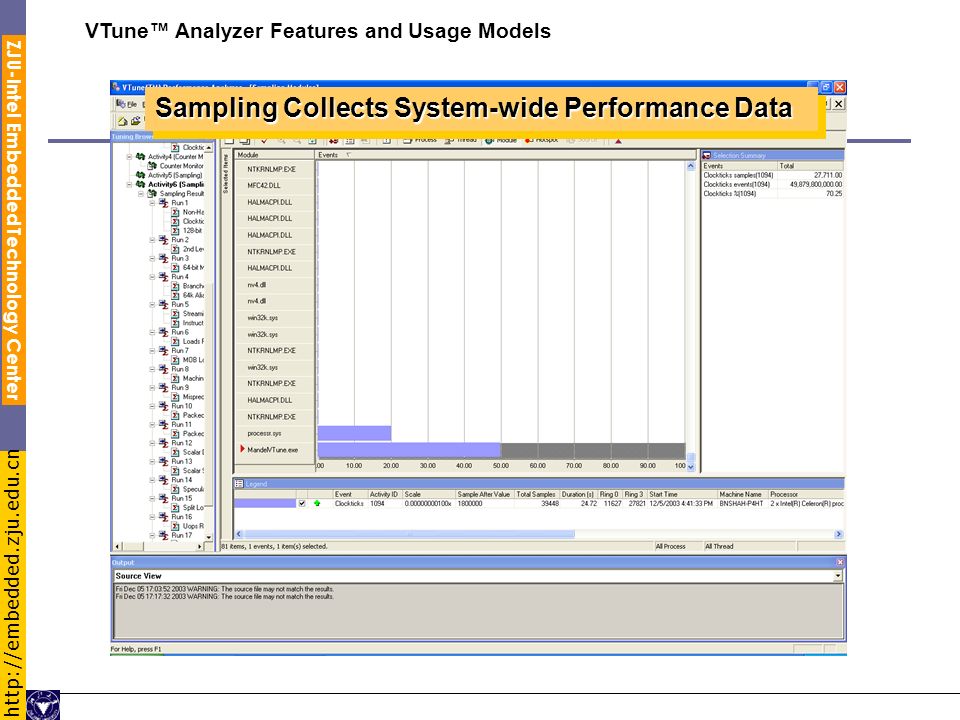Collapse the Run 1 tree node
The height and width of the screenshot is (720, 960).
[152, 203]
